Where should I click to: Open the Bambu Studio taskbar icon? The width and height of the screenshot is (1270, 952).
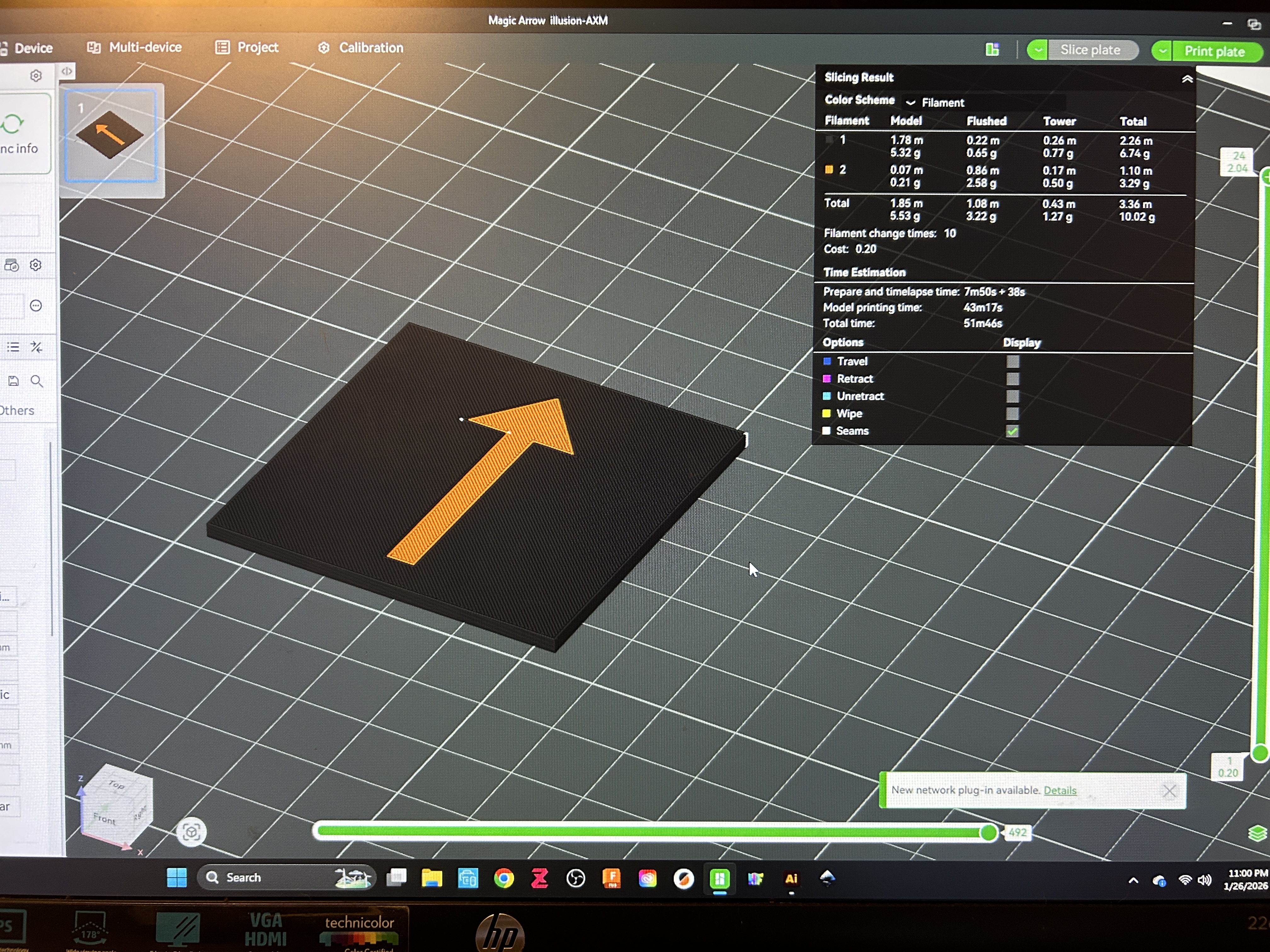[719, 879]
